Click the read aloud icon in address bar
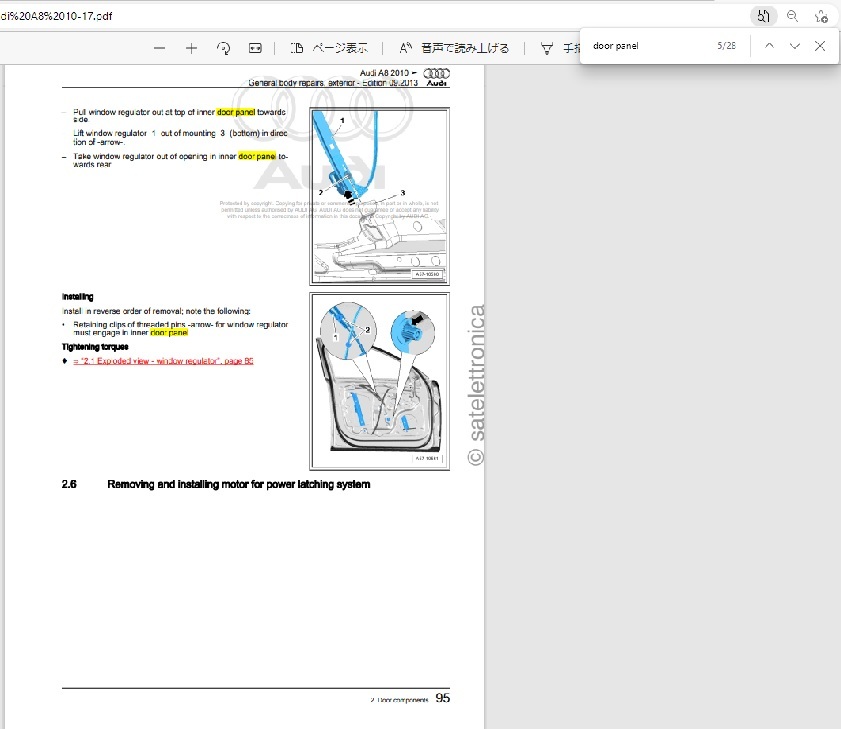 coord(764,16)
